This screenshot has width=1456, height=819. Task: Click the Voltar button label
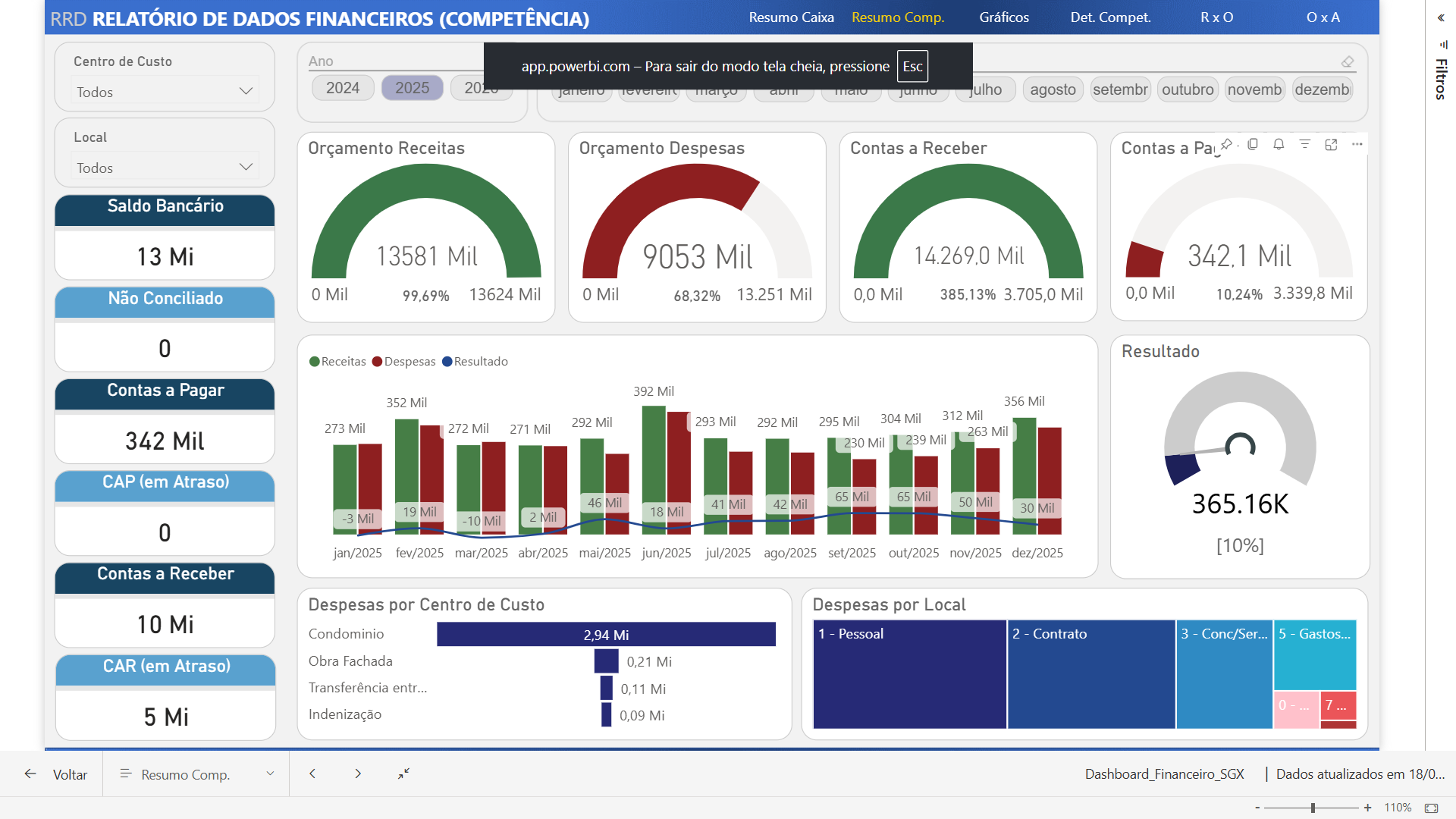tap(70, 774)
